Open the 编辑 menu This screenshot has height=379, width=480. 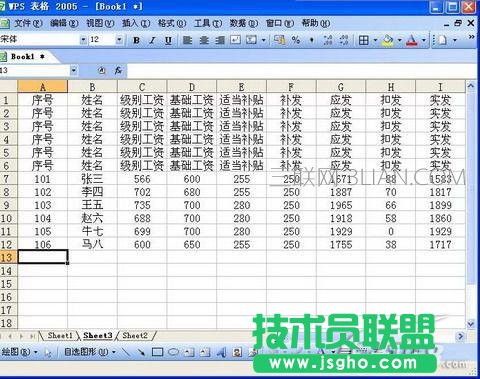pyautogui.click(x=64, y=23)
